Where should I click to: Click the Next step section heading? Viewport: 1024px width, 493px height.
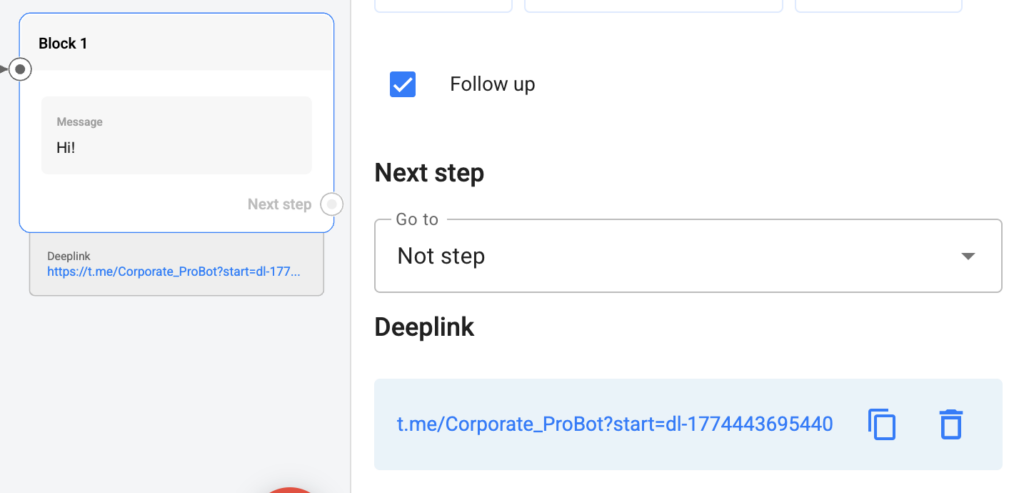point(429,173)
